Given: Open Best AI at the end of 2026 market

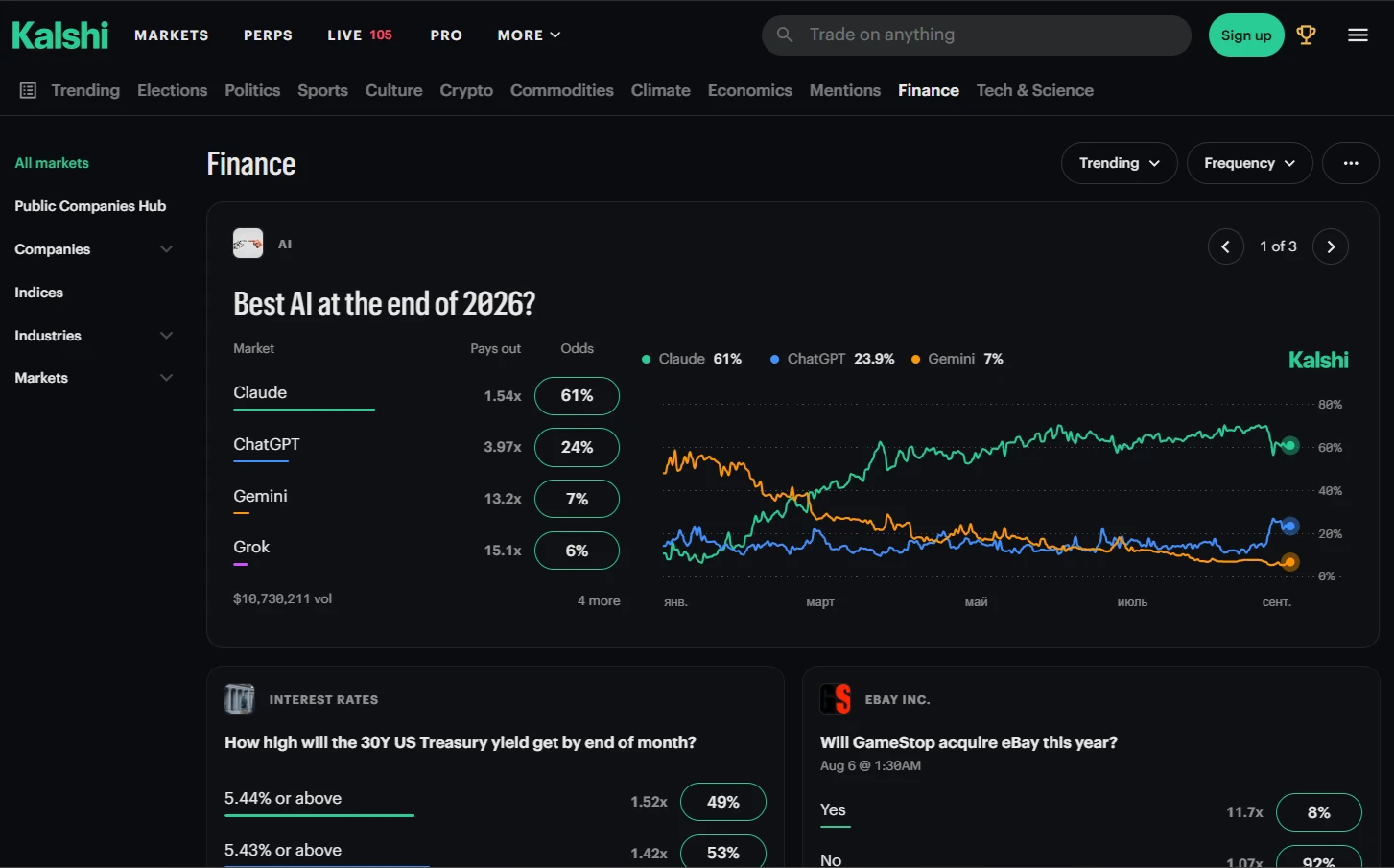Looking at the screenshot, I should (x=384, y=304).
